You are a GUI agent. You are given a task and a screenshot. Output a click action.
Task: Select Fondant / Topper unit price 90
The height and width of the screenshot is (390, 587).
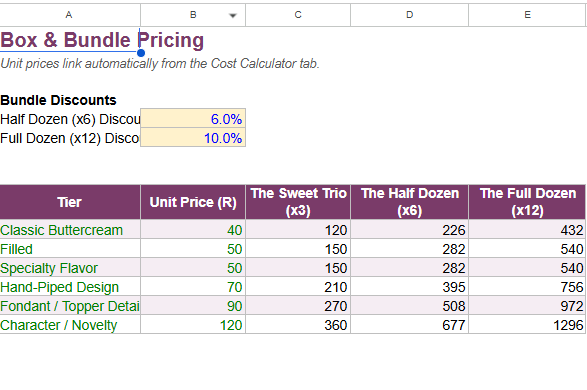pos(193,306)
